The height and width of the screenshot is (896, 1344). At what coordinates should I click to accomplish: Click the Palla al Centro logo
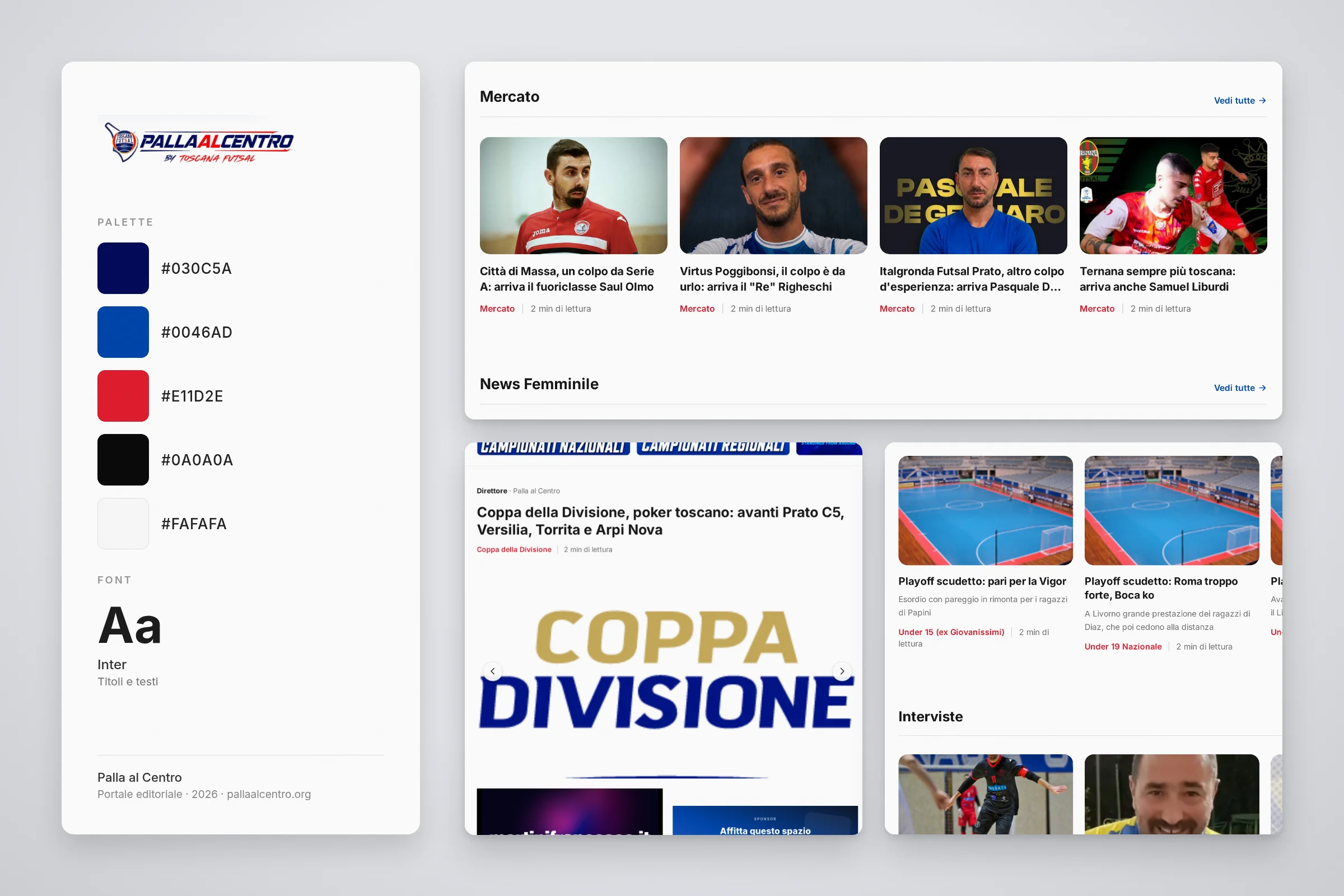(x=198, y=142)
